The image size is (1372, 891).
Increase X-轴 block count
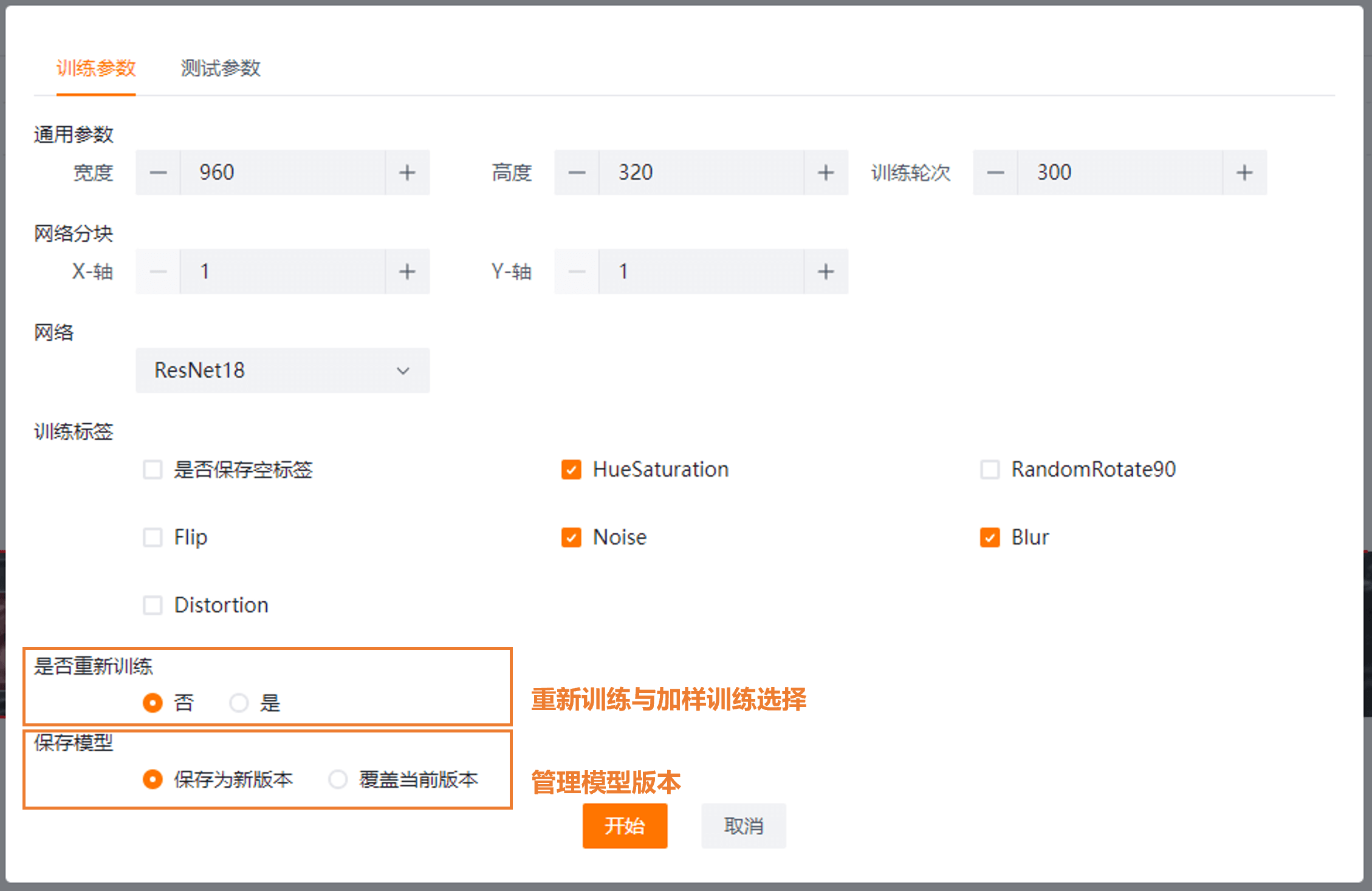[407, 271]
